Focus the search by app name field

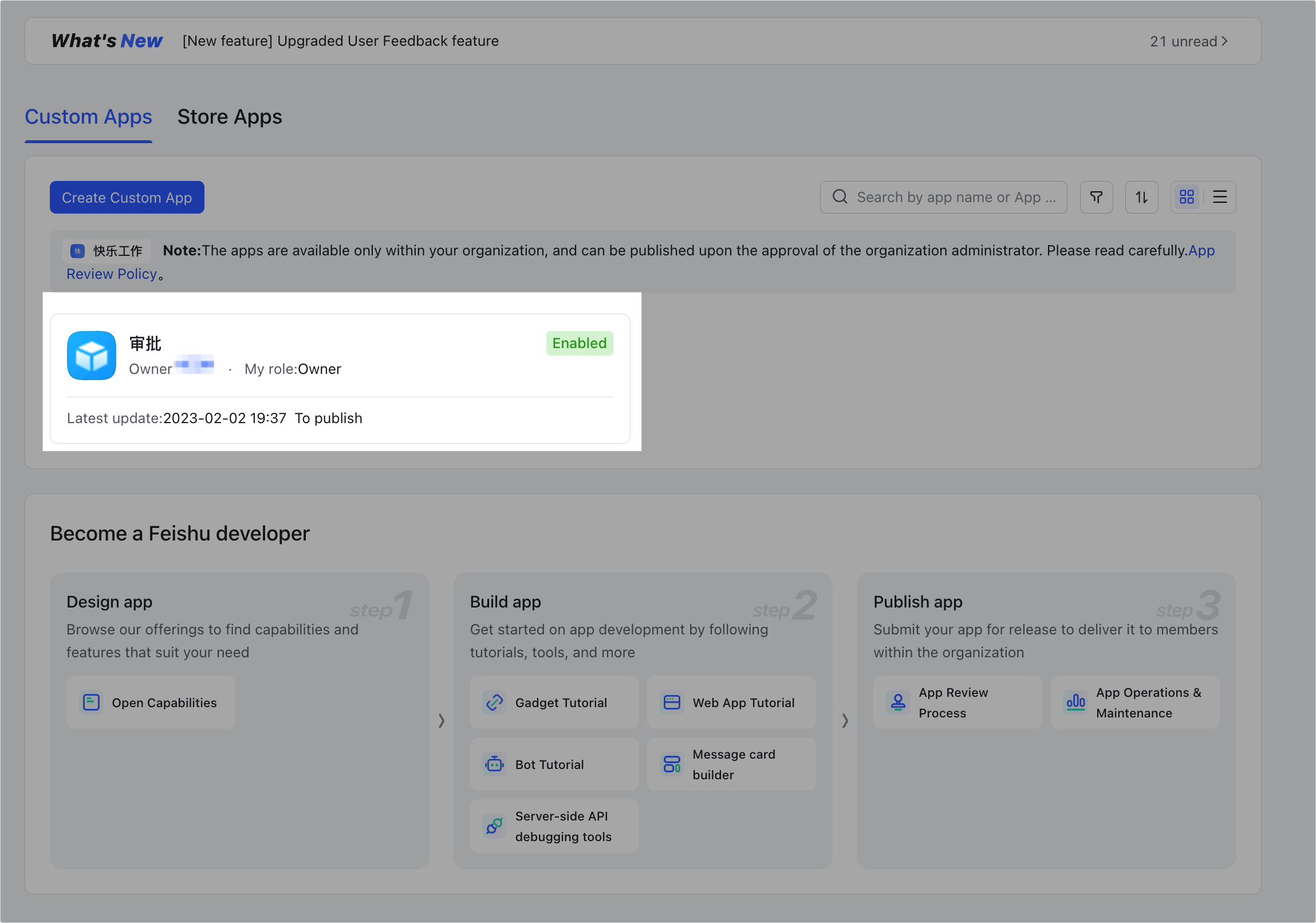(x=954, y=197)
